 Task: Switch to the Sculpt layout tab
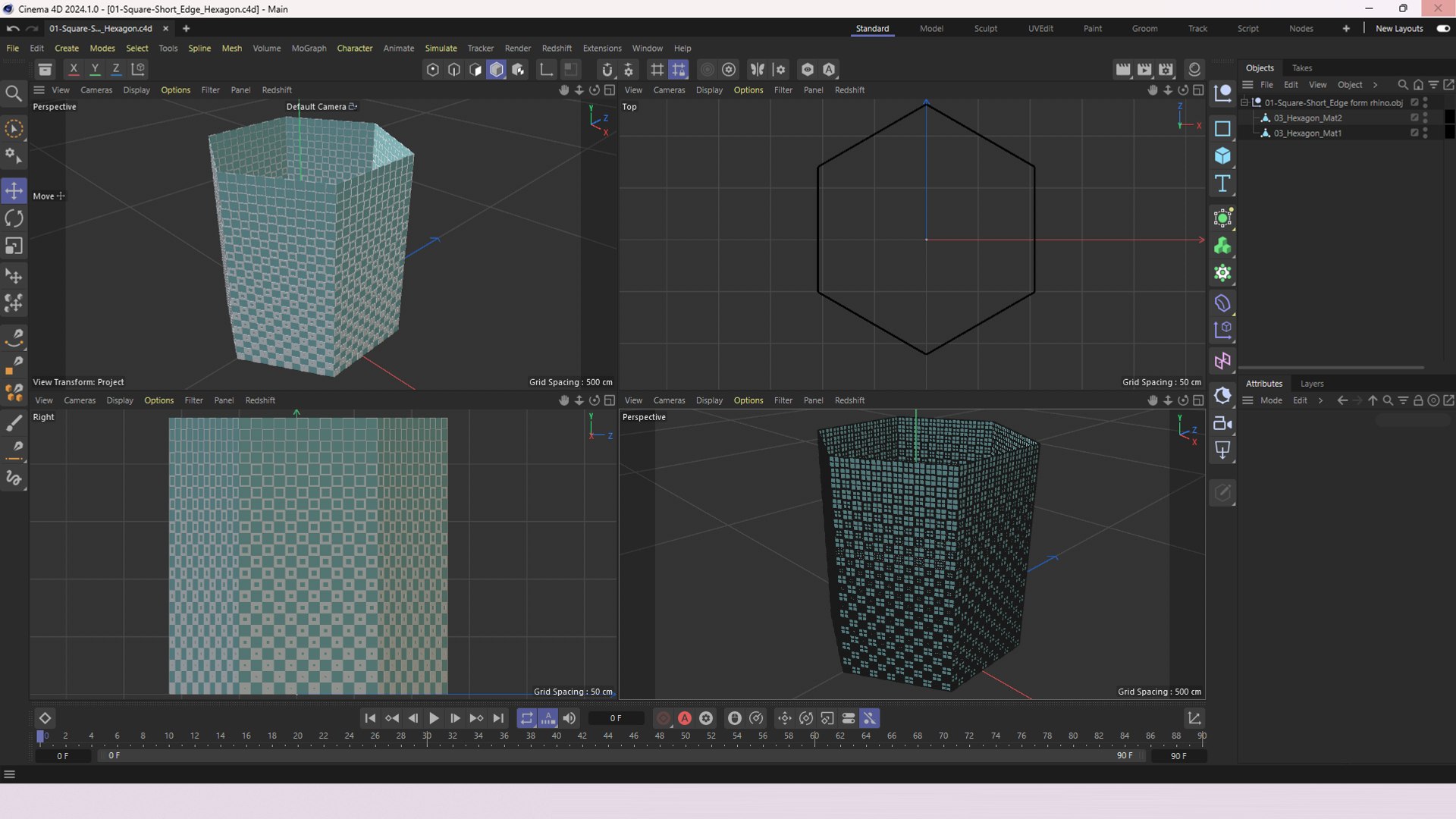point(985,29)
